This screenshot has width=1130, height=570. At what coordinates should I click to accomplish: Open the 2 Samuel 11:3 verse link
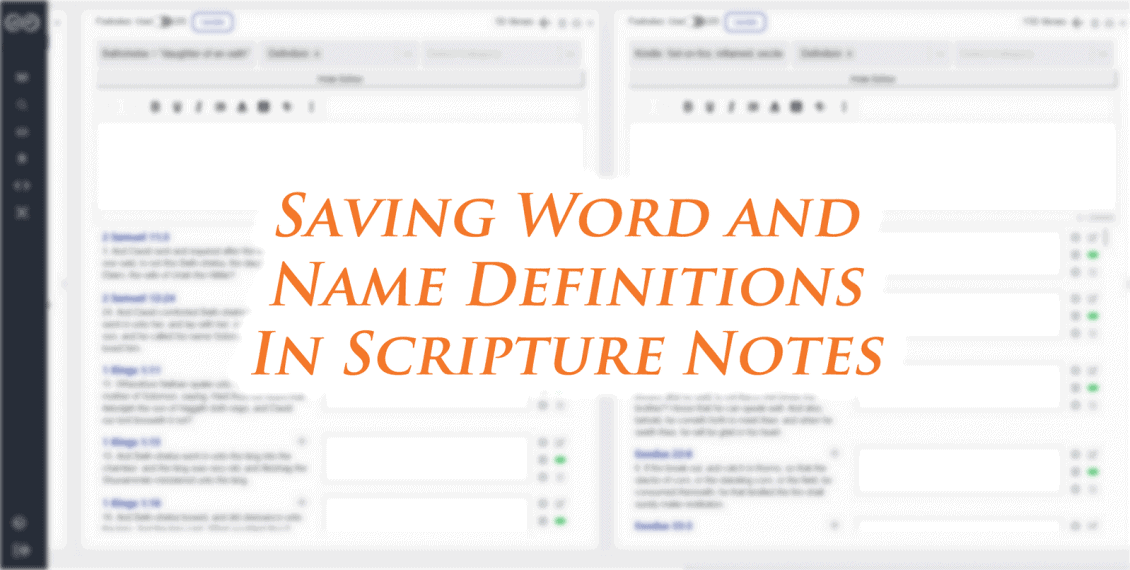(x=135, y=237)
